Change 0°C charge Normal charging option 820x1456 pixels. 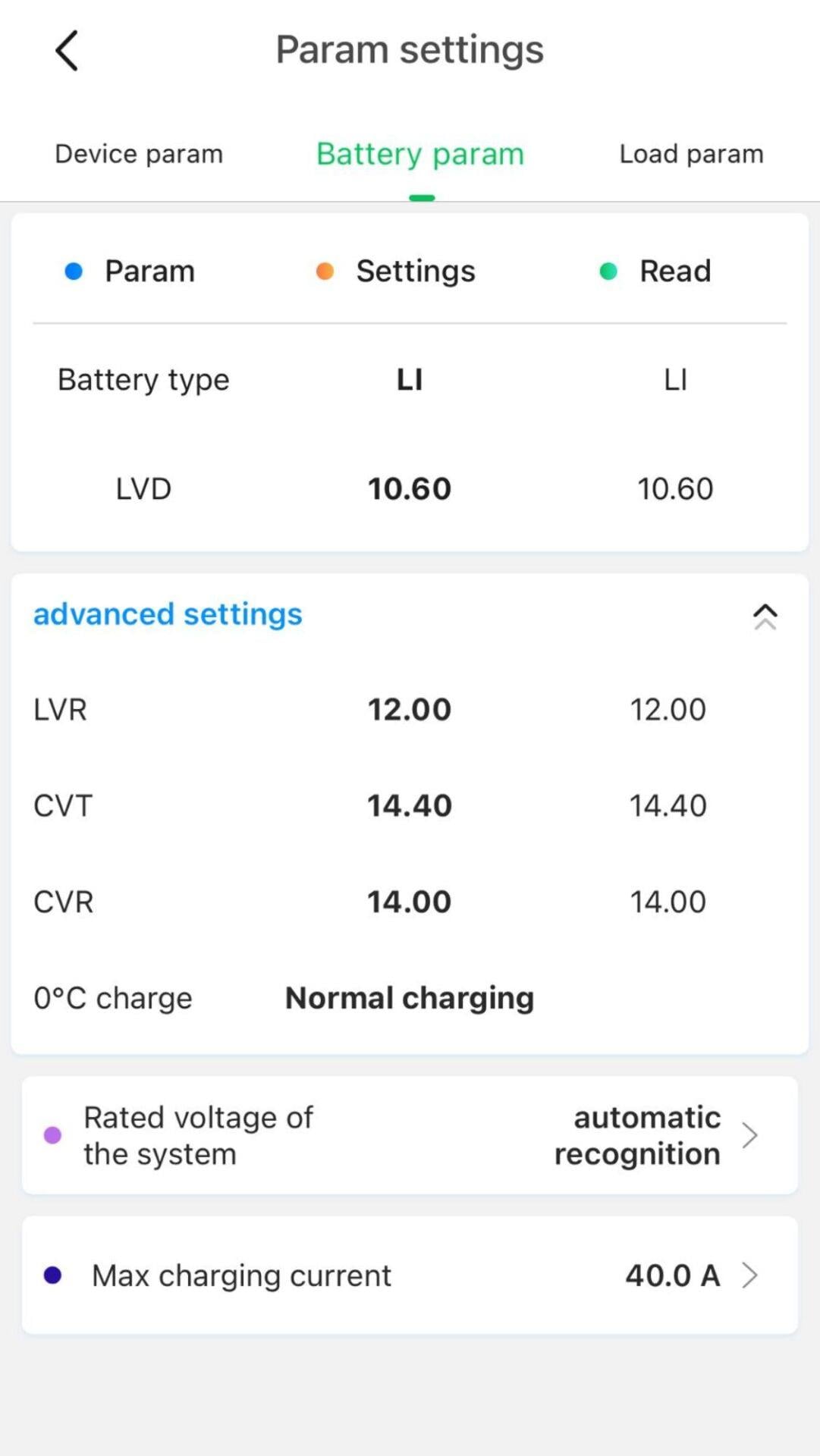[x=410, y=998]
